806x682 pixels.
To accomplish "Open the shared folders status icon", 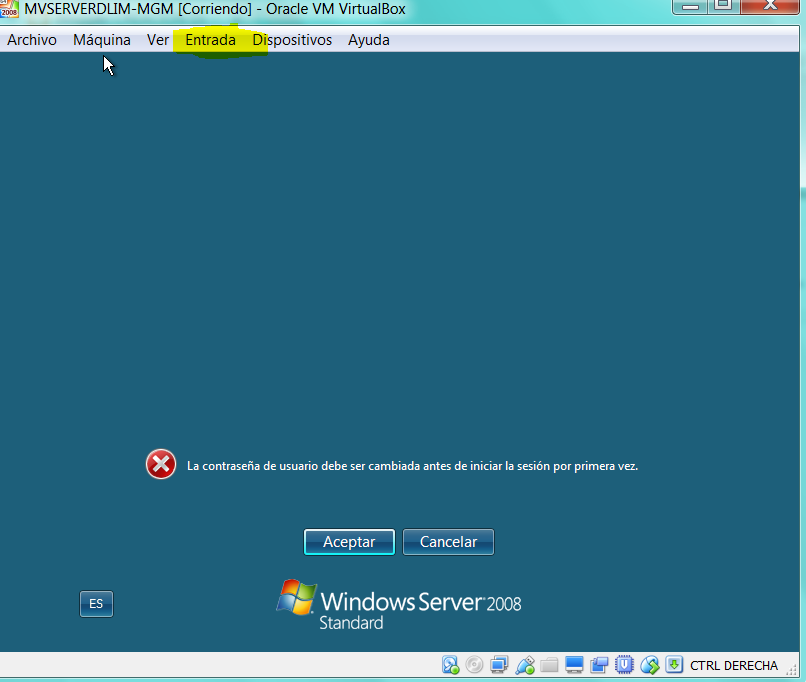I will 549,665.
